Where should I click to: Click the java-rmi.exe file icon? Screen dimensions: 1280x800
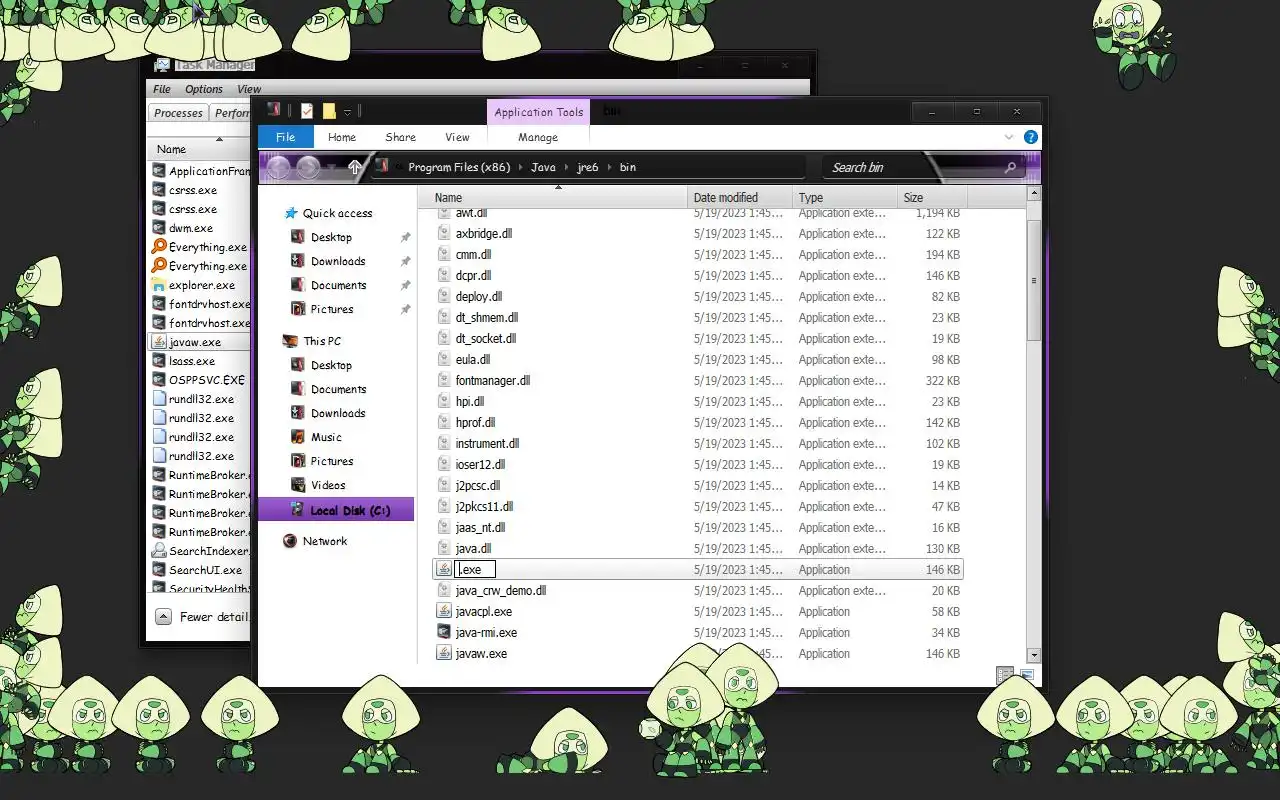tap(445, 632)
